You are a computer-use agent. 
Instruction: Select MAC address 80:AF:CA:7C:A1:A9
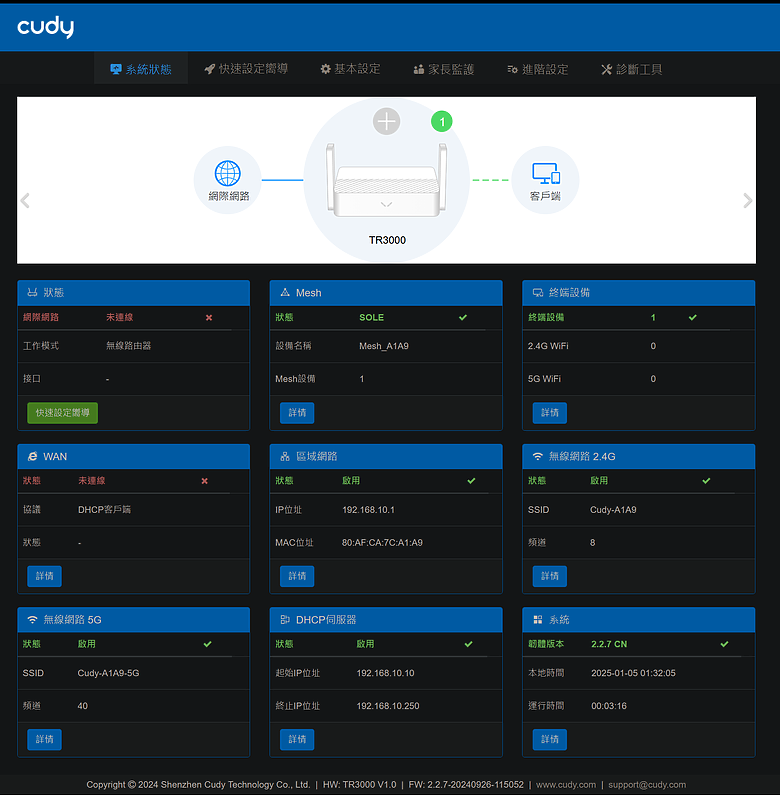pyautogui.click(x=382, y=543)
